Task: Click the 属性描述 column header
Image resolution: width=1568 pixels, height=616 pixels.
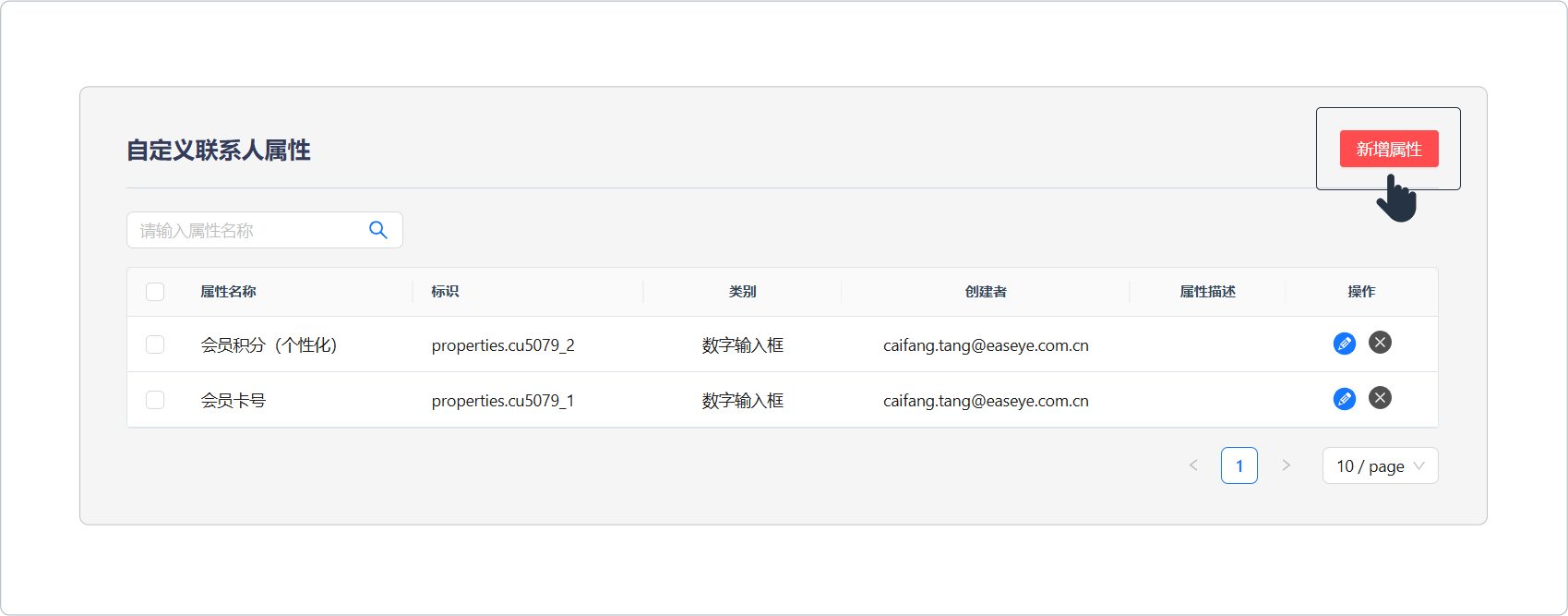Action: (x=1207, y=292)
